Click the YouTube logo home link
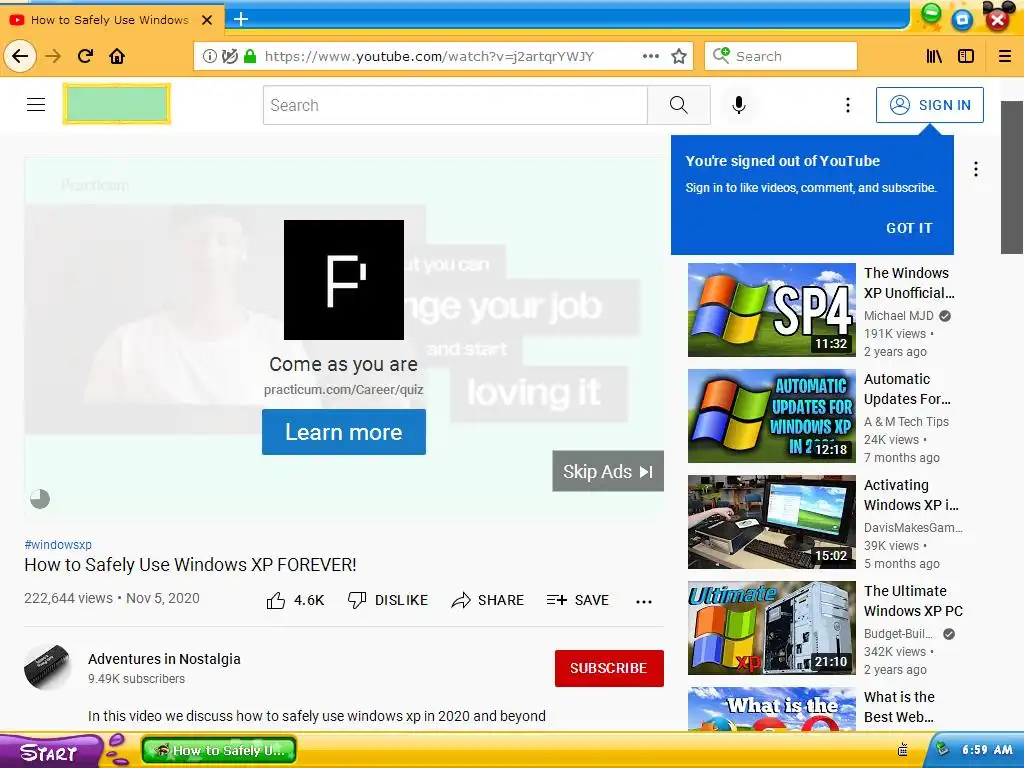Screen dimensions: 1024x768 [x=117, y=104]
